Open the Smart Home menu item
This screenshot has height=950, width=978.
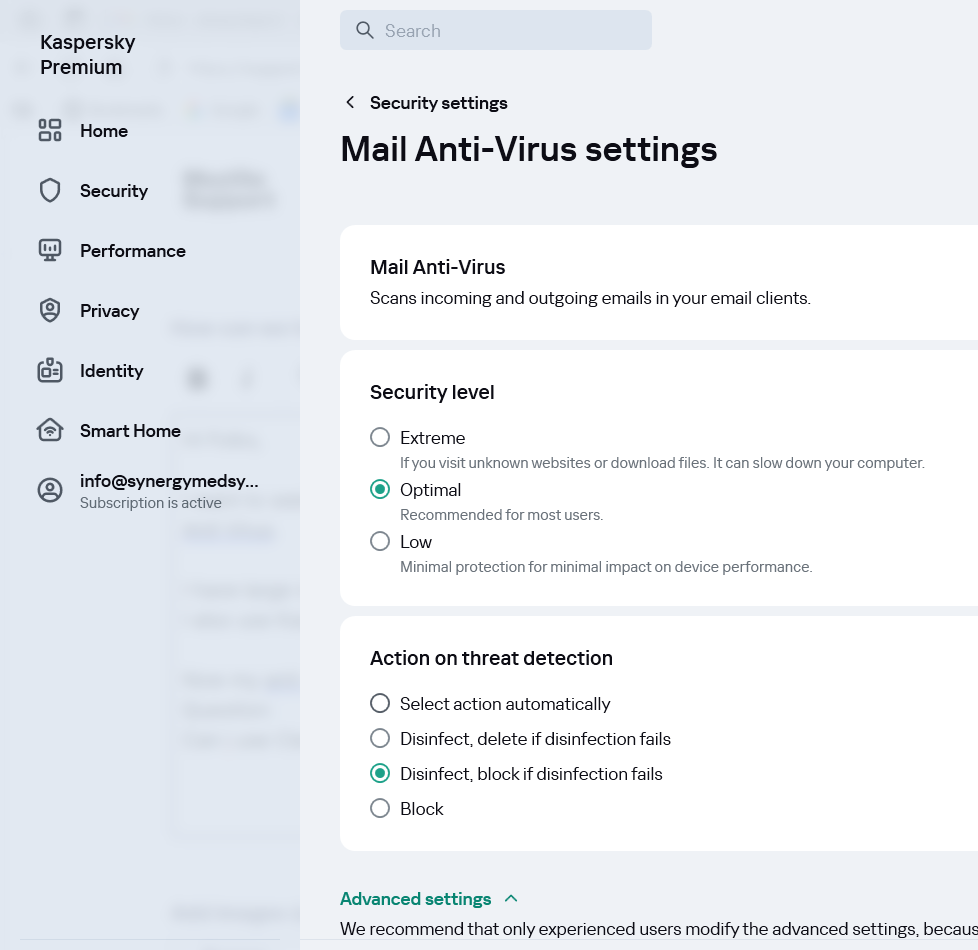click(x=130, y=431)
